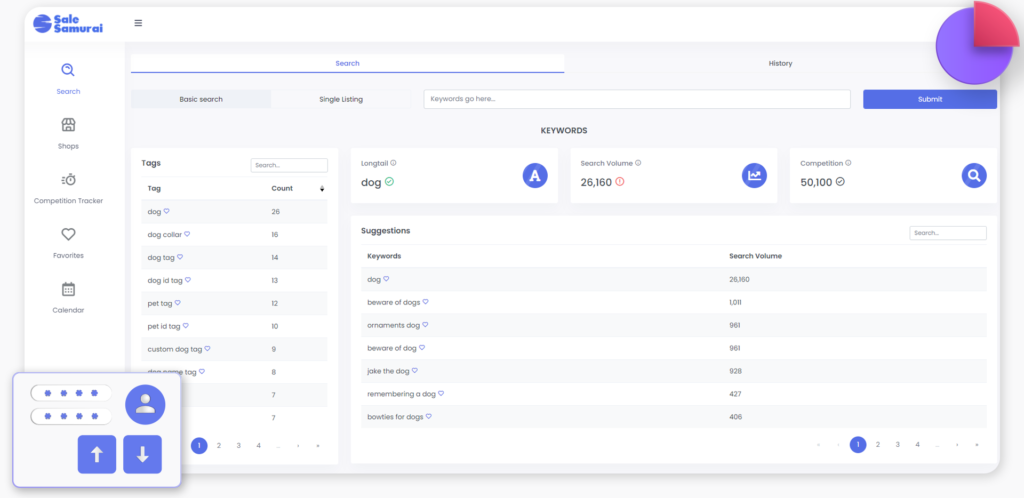The height and width of the screenshot is (498, 1024).
Task: Go to page 2 of Tags
Action: (x=219, y=446)
